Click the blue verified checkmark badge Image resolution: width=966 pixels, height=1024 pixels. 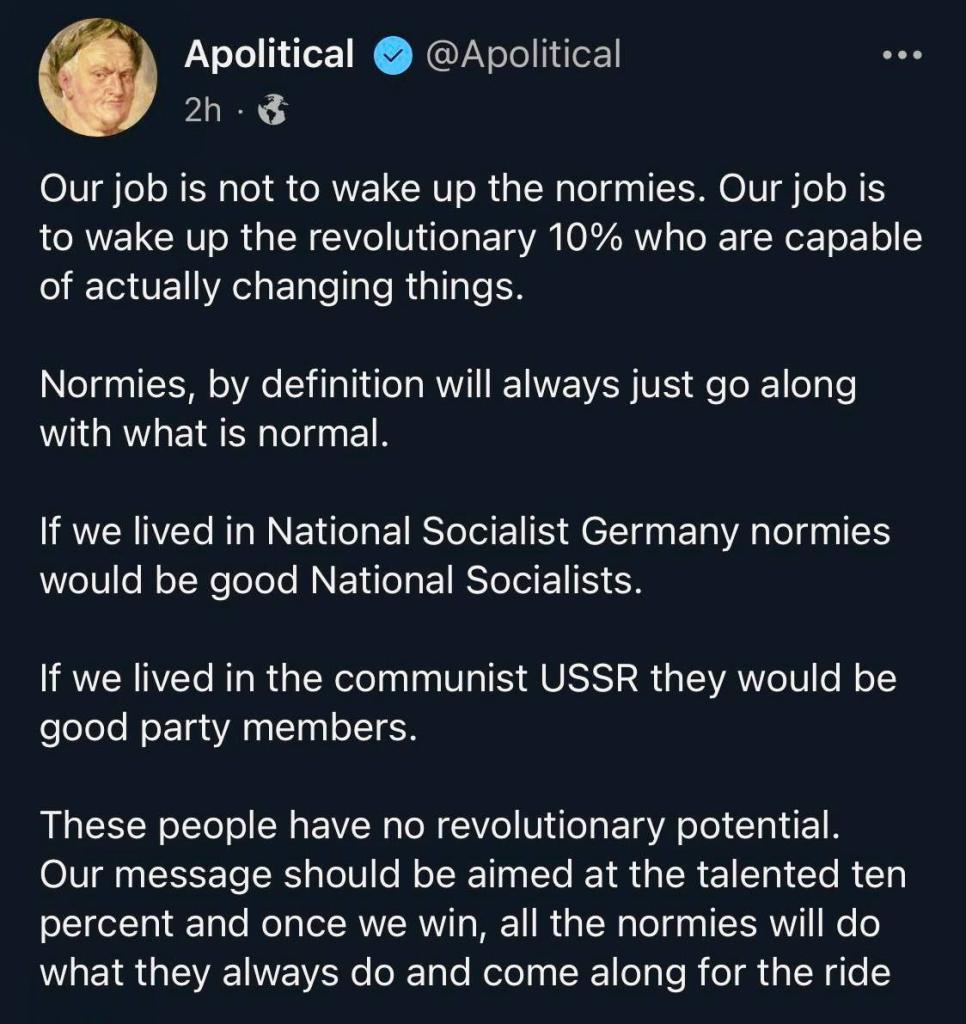click(390, 55)
